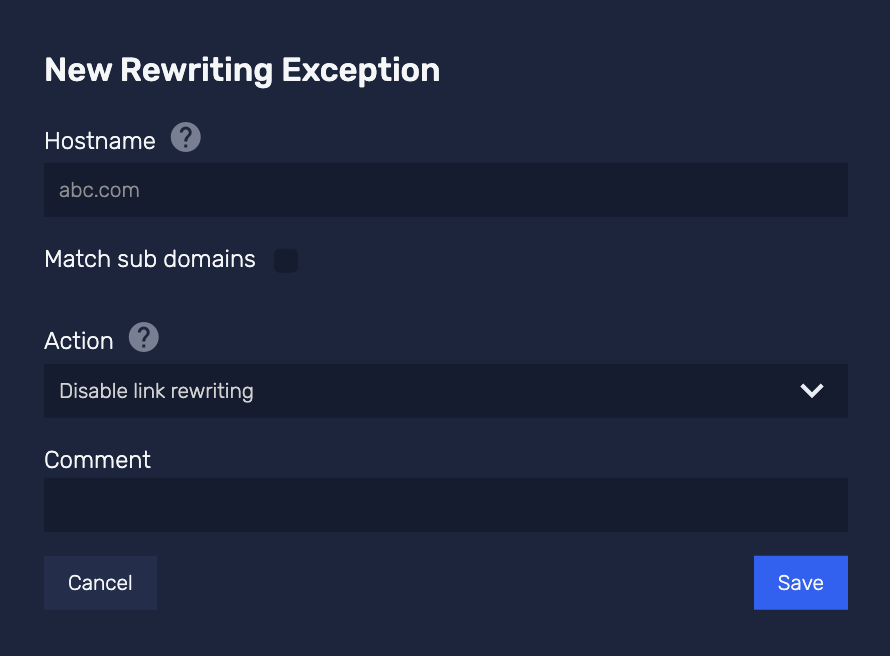Expand the Disable link rewriting dropdown
Screen dimensions: 890x656
(x=445, y=391)
